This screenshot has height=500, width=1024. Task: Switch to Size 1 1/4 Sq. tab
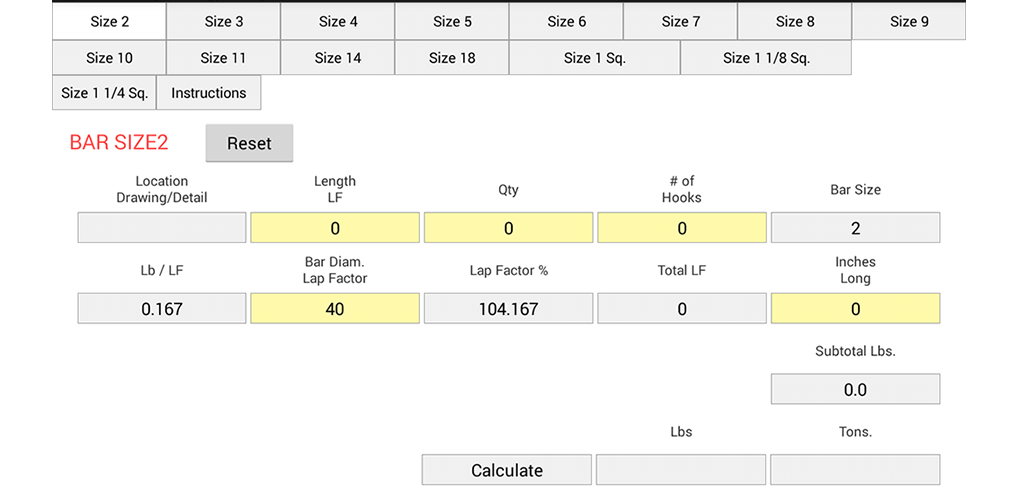pyautogui.click(x=104, y=93)
